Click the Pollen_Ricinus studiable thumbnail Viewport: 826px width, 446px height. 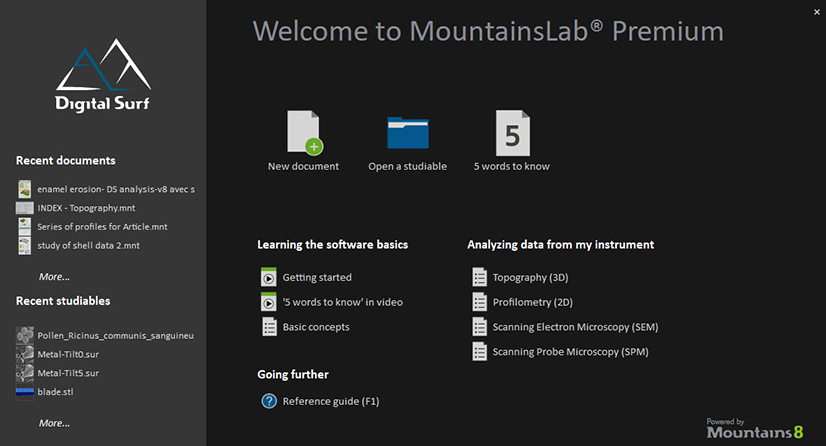tap(24, 335)
